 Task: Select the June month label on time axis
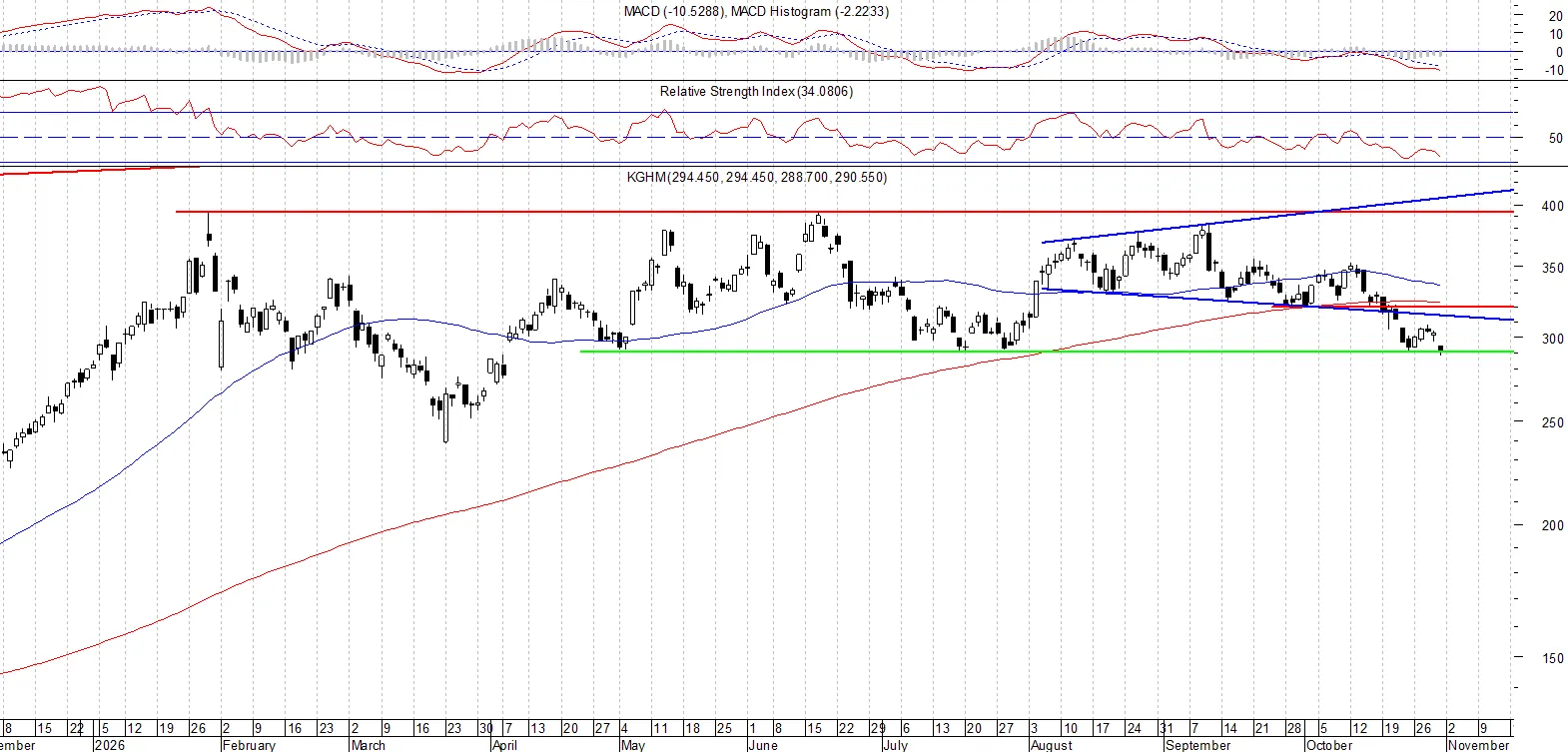(x=763, y=745)
